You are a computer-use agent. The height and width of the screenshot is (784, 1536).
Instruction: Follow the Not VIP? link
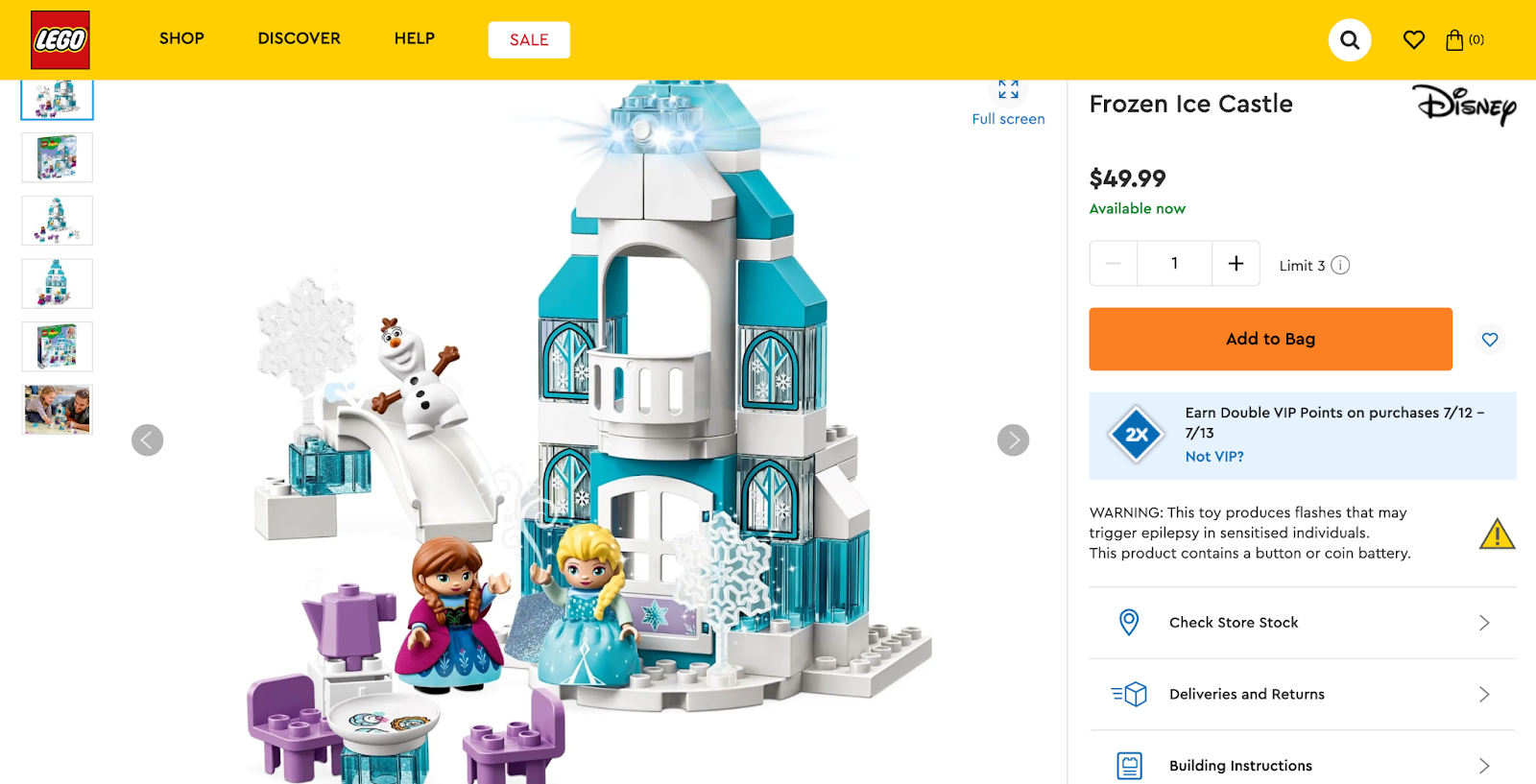[x=1214, y=457]
